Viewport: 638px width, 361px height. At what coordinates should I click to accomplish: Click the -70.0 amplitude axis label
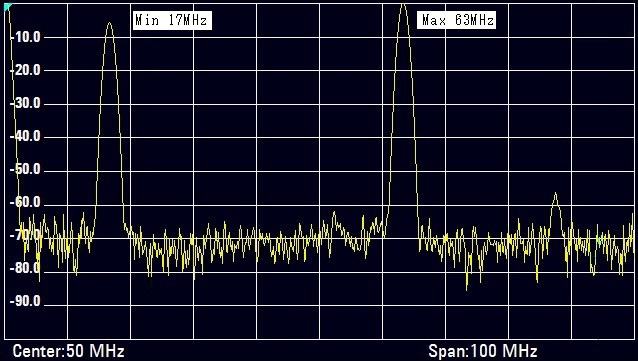point(25,235)
